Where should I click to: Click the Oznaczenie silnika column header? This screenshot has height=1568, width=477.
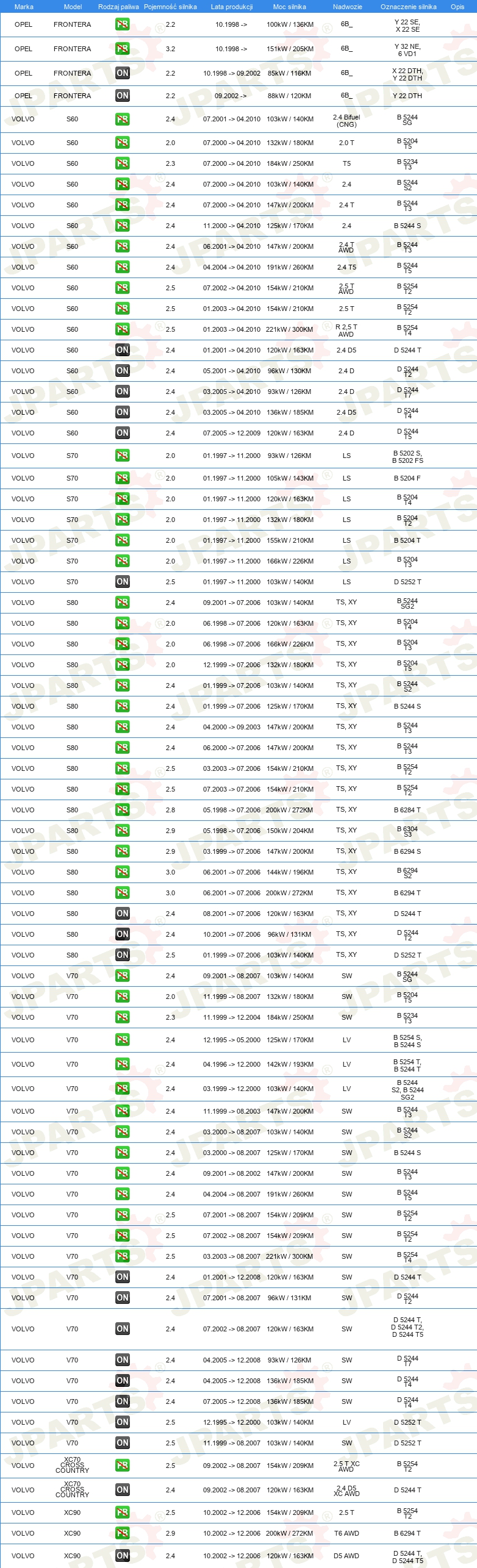pos(408,7)
